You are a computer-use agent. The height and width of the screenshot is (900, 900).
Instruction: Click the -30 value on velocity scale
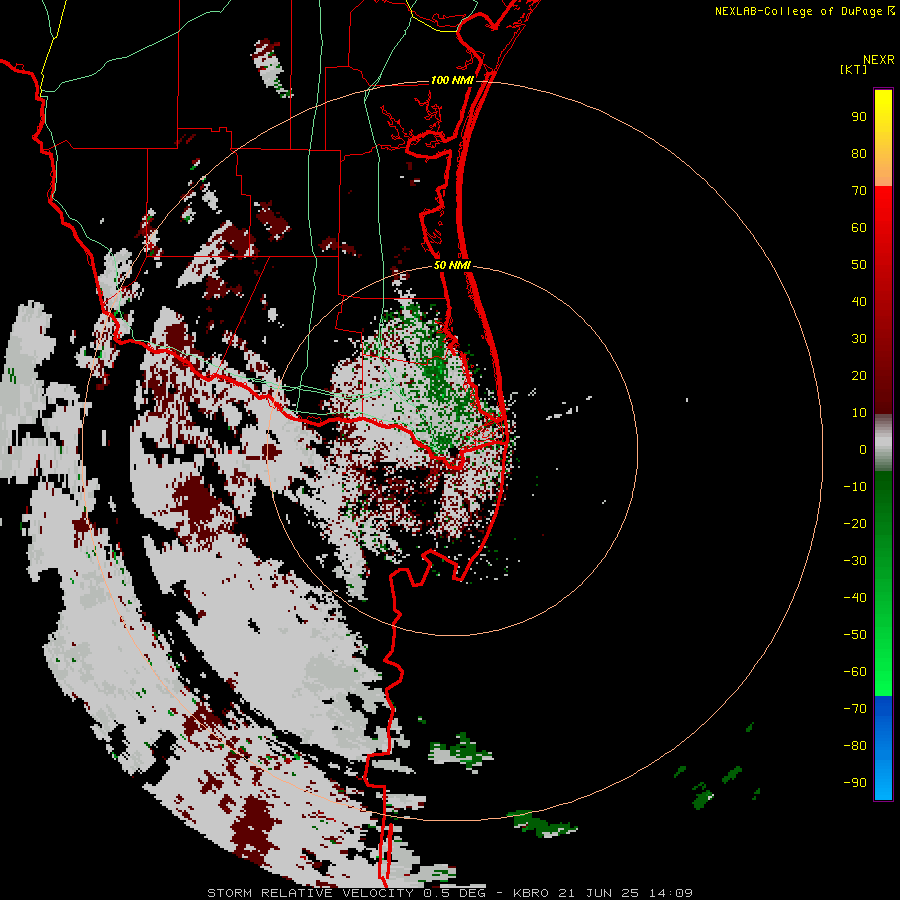pyautogui.click(x=855, y=561)
